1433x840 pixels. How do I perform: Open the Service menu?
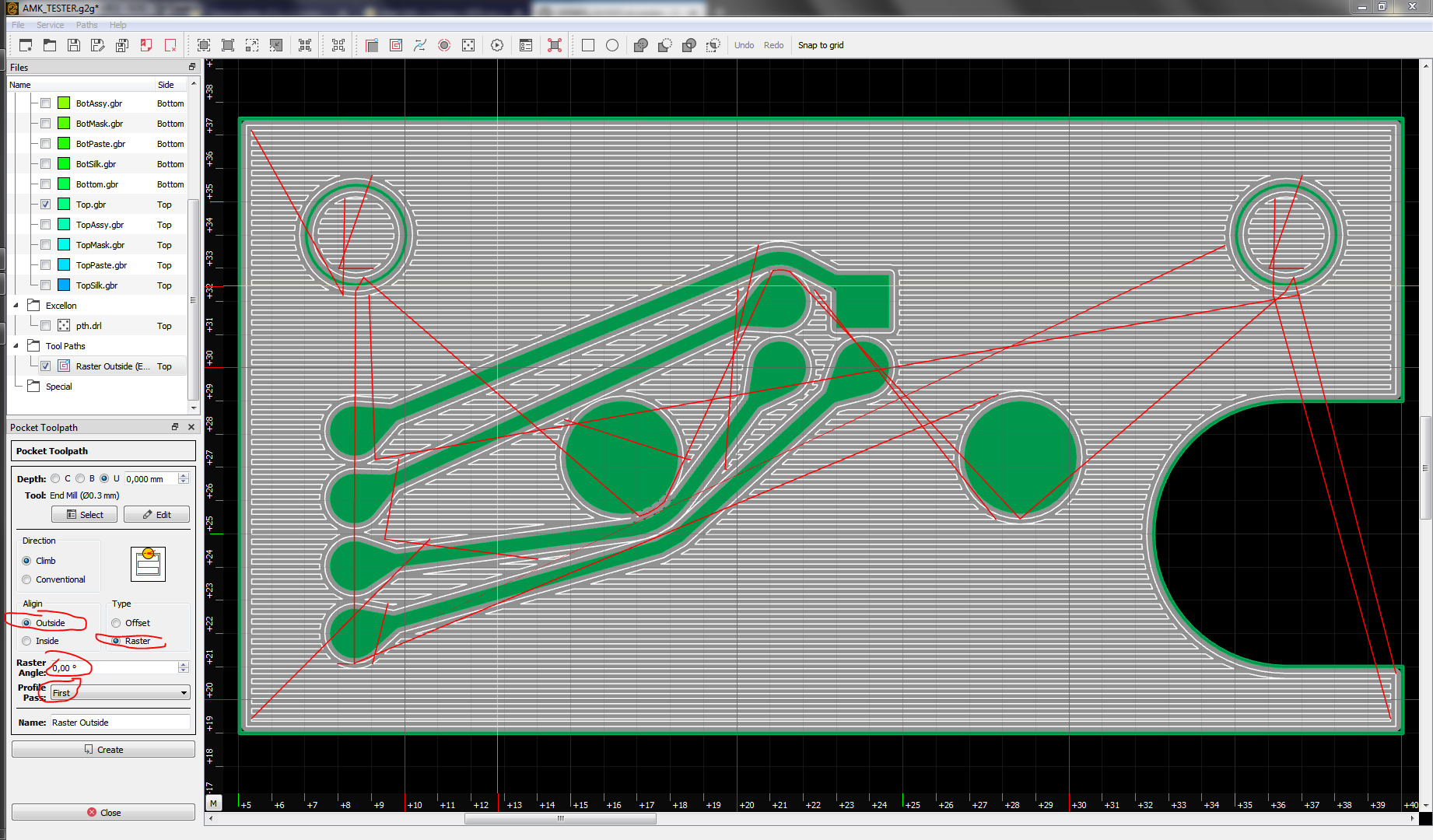click(50, 25)
